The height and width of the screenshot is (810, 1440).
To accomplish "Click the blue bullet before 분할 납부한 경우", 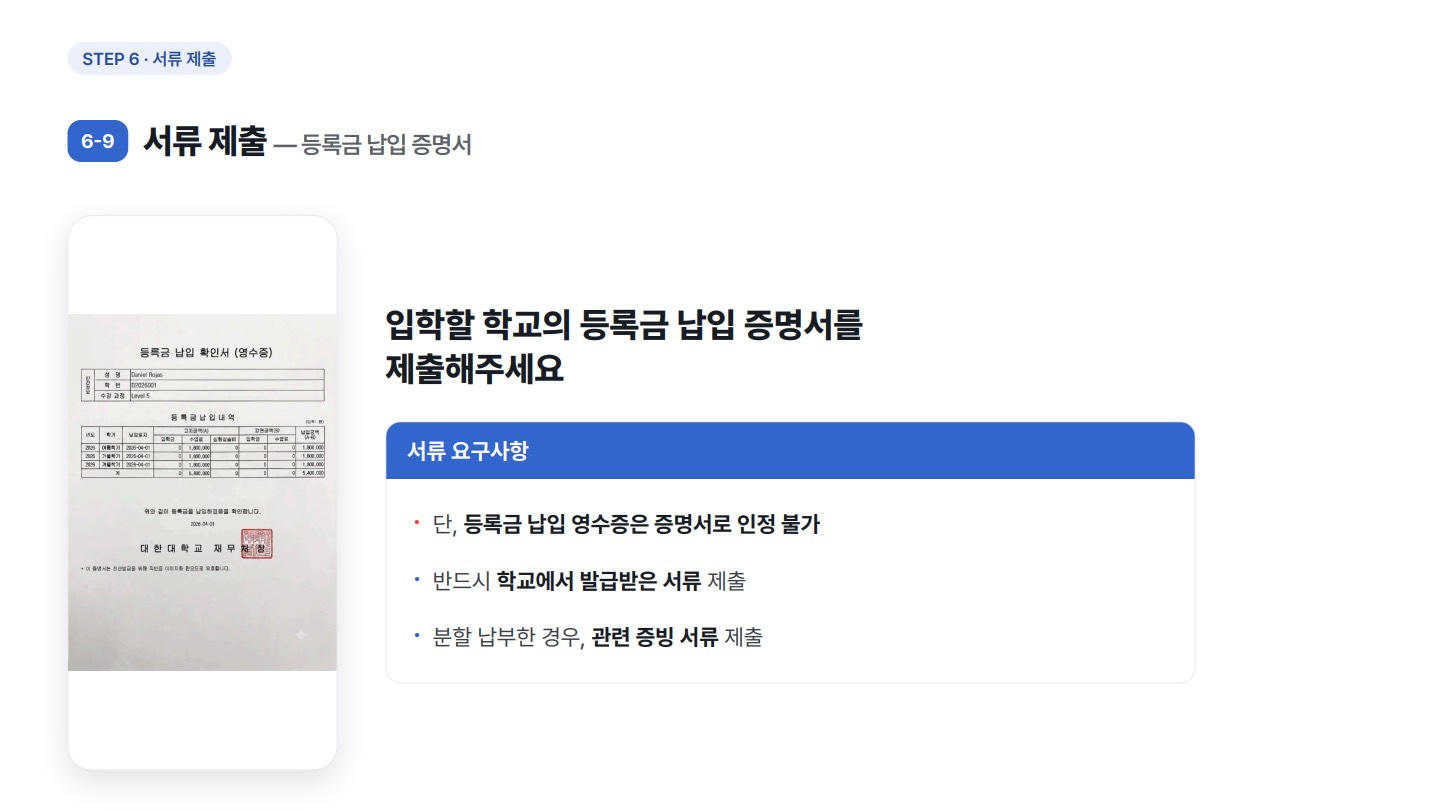I will pos(416,637).
